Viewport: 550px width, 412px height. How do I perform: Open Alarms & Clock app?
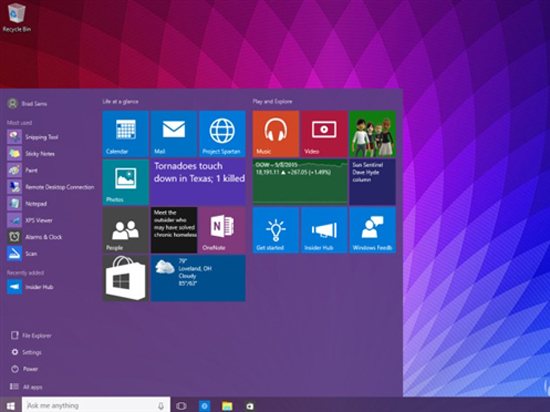[x=35, y=237]
